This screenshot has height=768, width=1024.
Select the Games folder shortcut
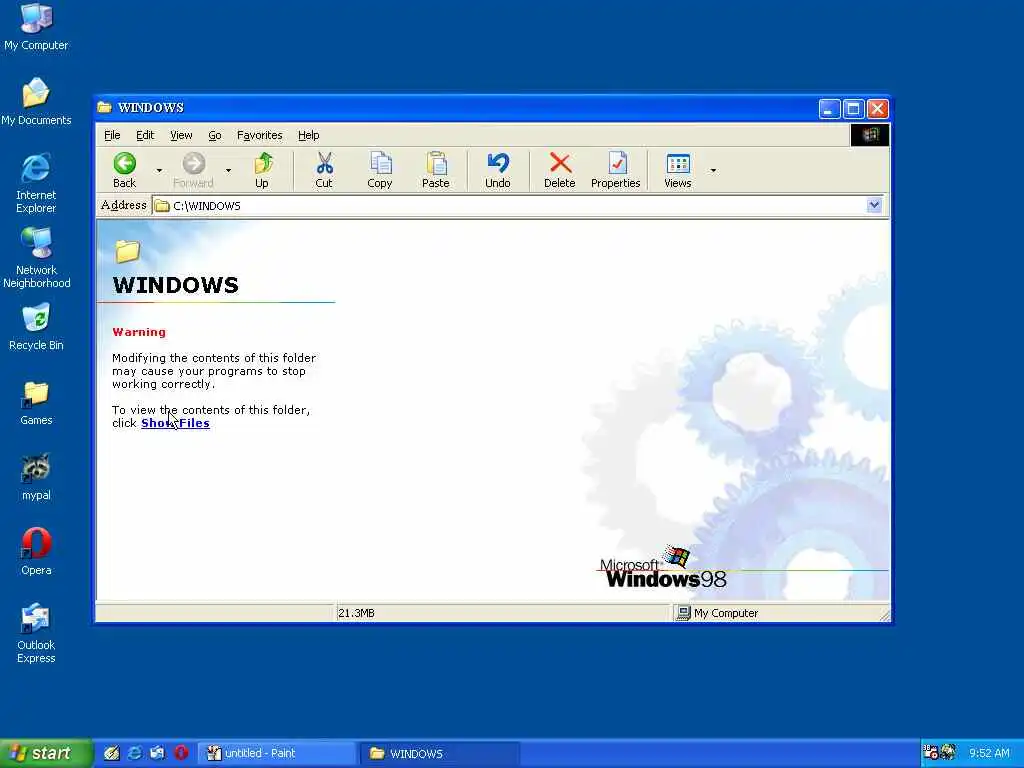(x=36, y=403)
